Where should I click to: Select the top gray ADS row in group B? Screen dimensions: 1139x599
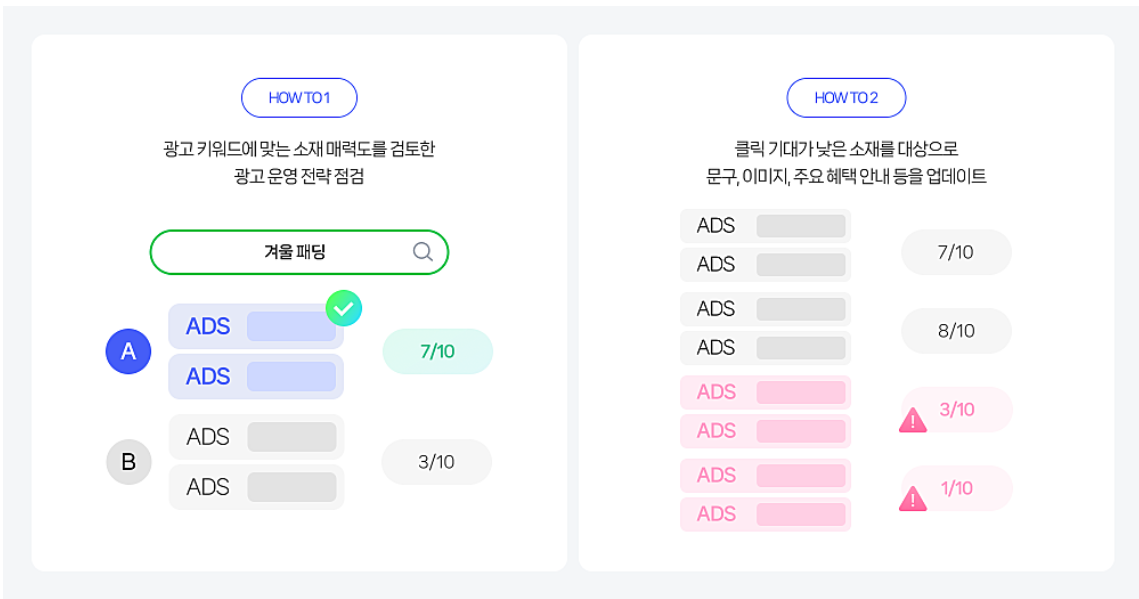point(256,437)
